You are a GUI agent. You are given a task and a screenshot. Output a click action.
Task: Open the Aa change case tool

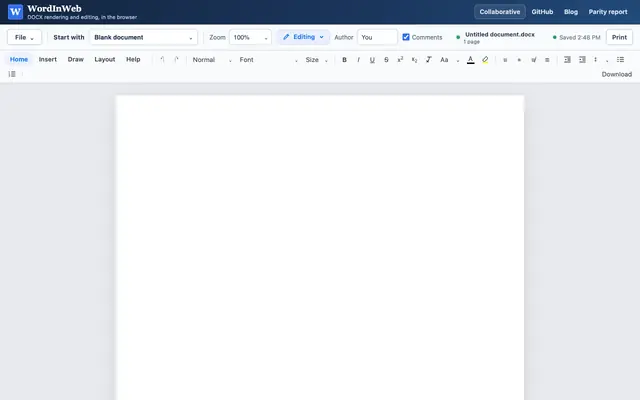444,60
